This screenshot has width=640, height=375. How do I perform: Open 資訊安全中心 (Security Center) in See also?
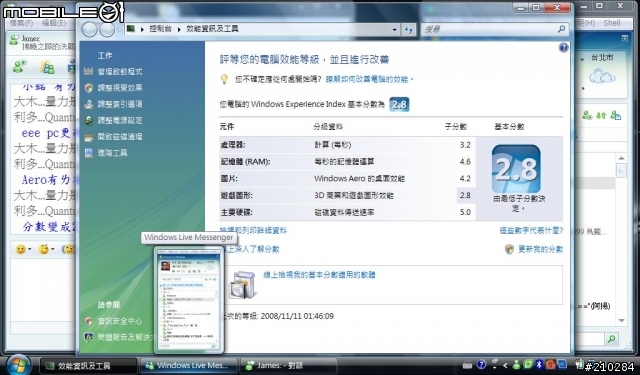(x=120, y=321)
